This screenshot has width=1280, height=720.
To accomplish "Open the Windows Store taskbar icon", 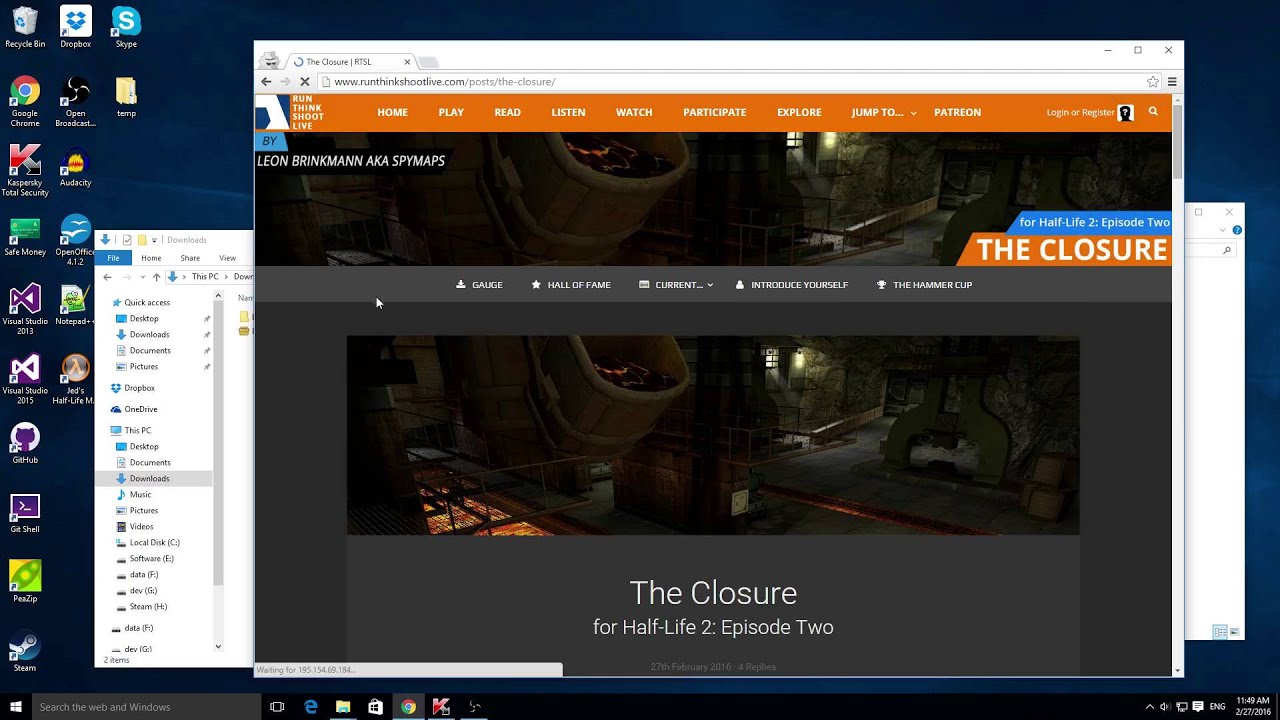I will tap(375, 707).
